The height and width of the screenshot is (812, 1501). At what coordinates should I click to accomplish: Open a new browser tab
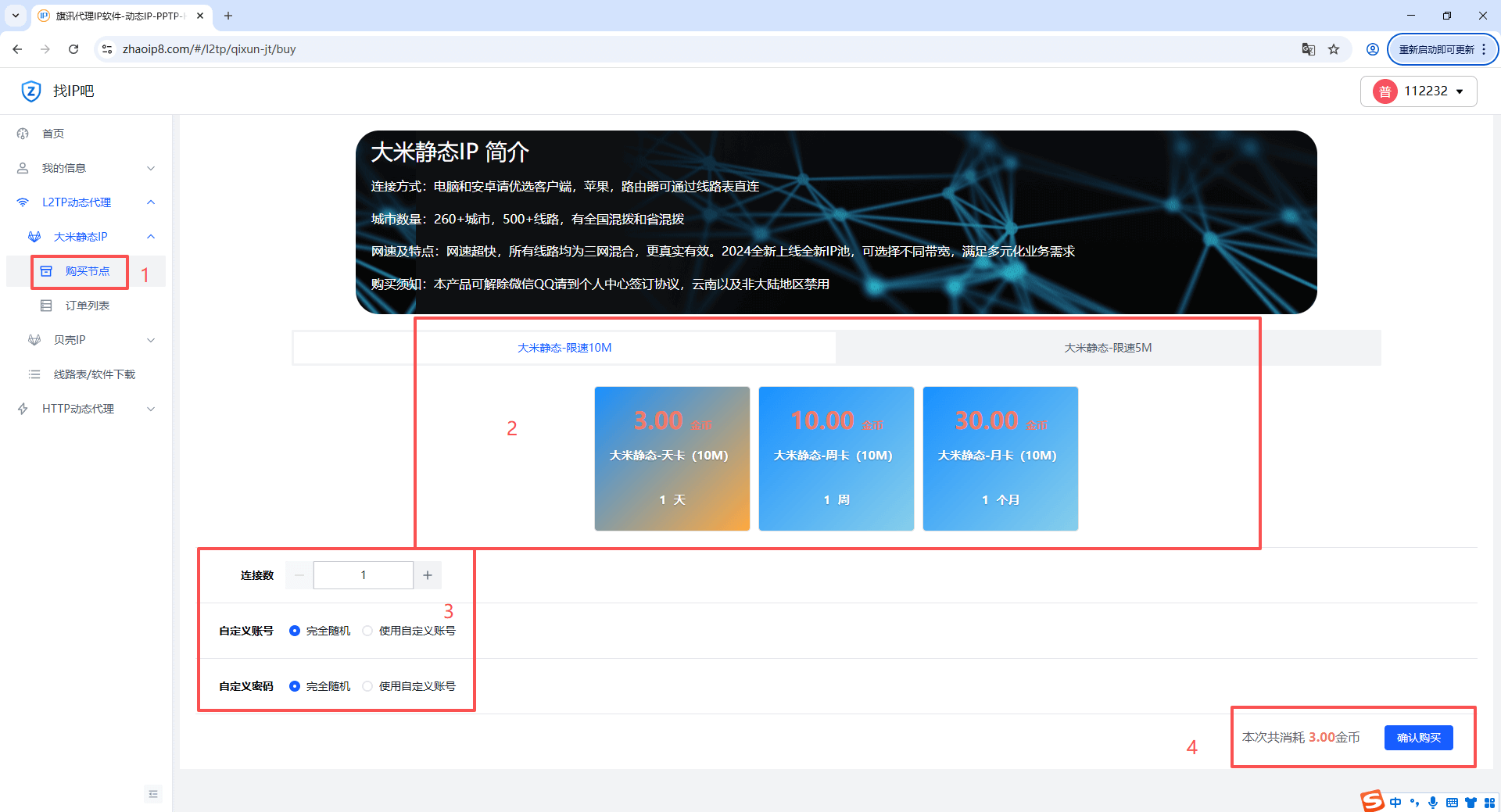tap(228, 16)
